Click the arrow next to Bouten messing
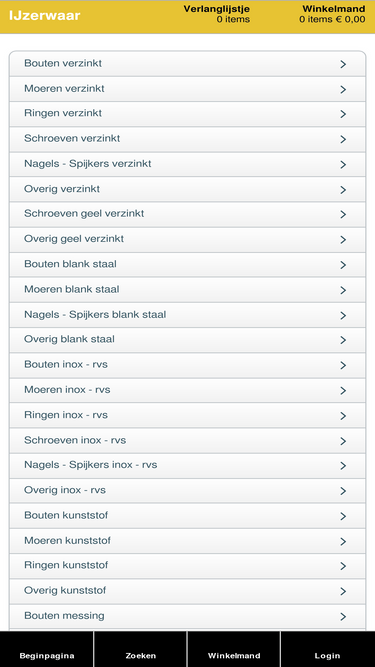375x667 pixels. tap(343, 616)
